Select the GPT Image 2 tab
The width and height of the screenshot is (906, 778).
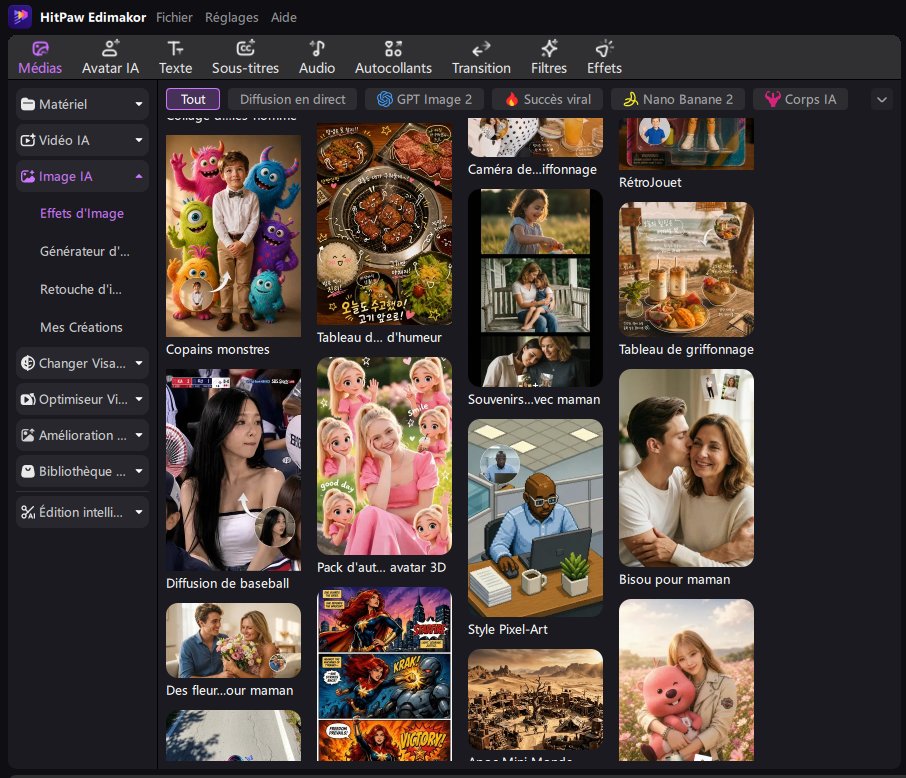tap(424, 99)
